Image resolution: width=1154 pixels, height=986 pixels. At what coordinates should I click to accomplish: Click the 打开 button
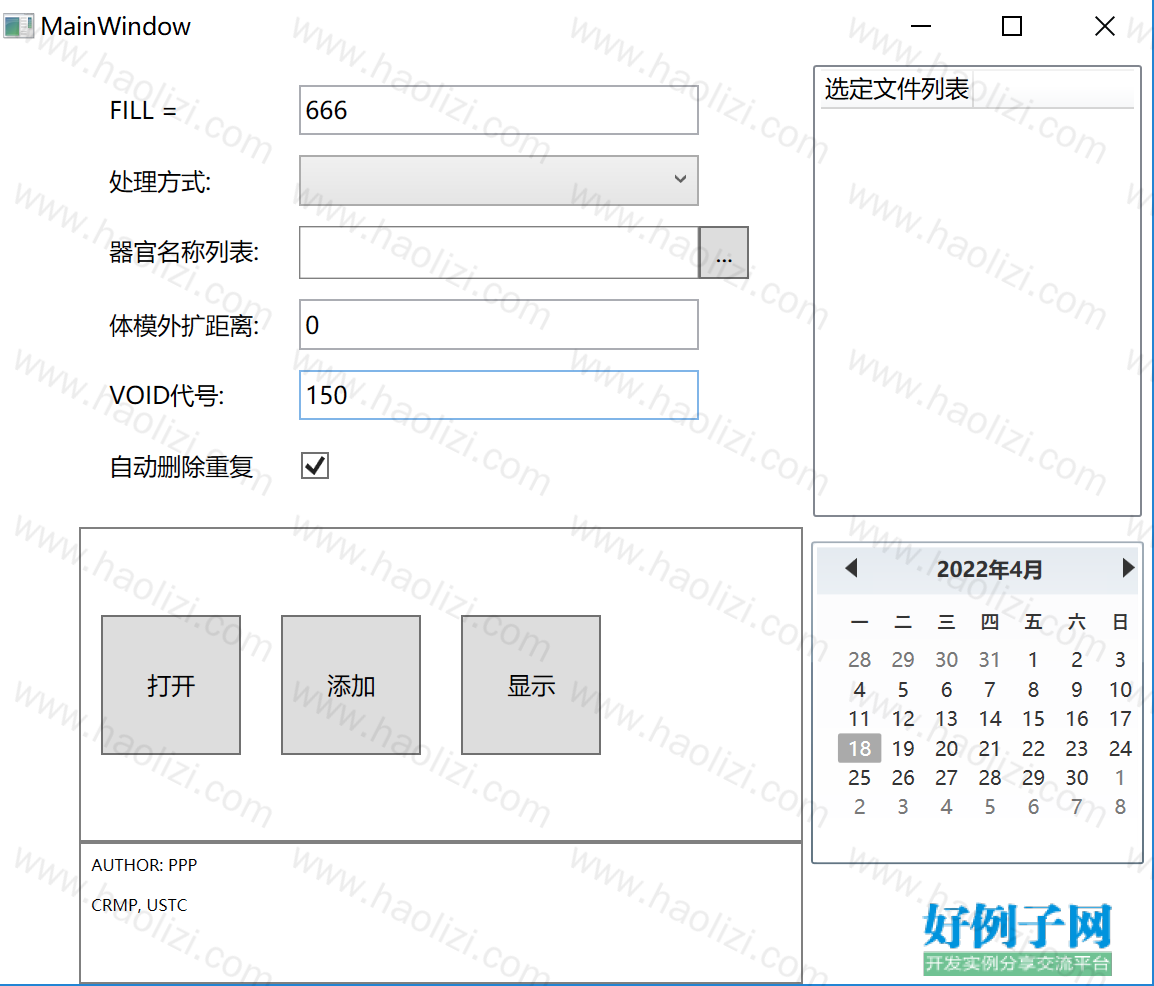coord(171,685)
